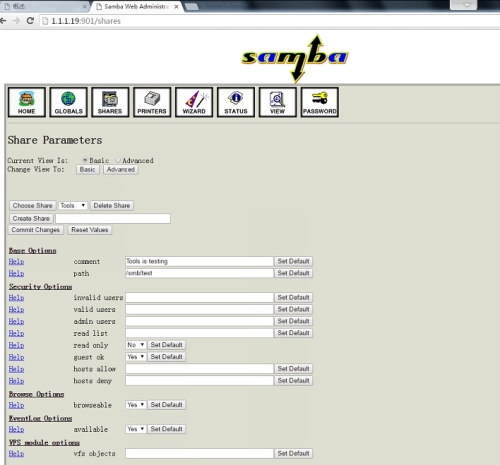Click the browser forward arrow

16,21
